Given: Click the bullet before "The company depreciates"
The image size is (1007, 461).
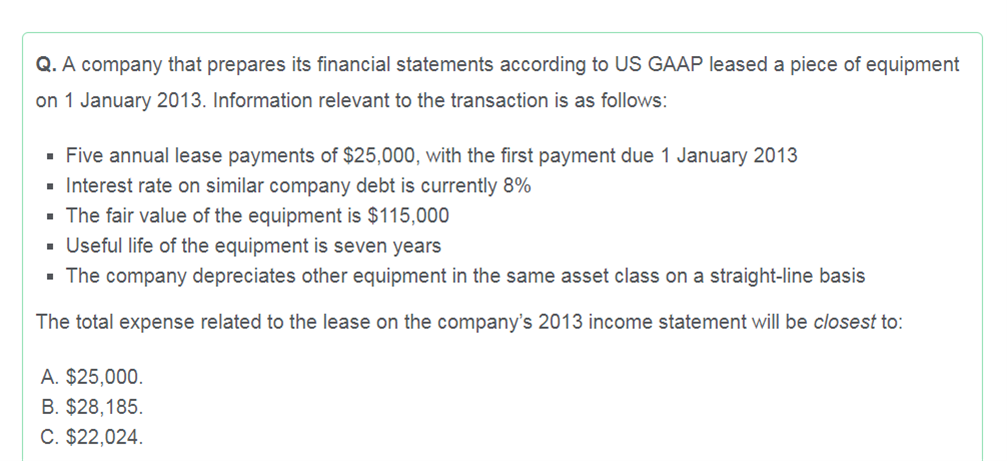Looking at the screenshot, I should [50, 277].
